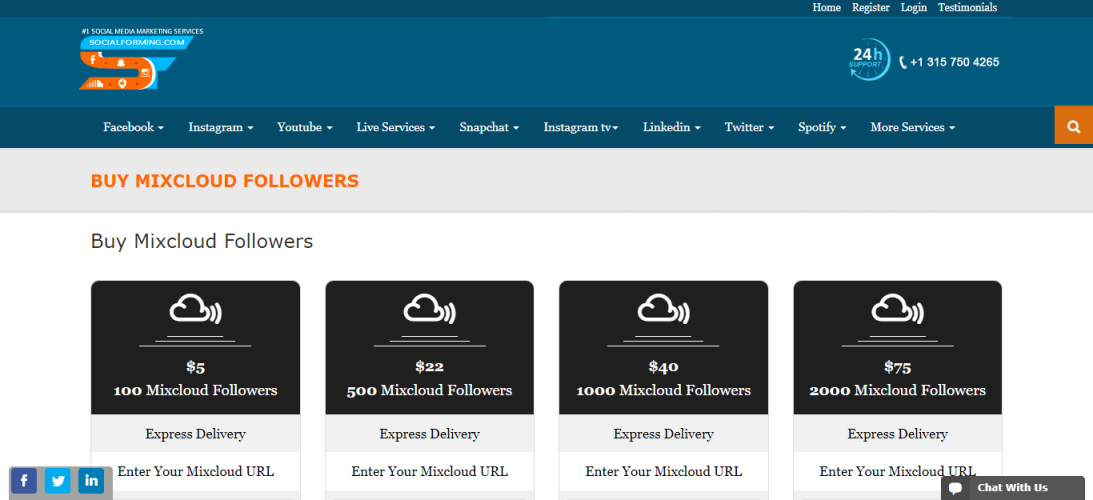
Task: Click Express Delivery on the $40 card
Action: (664, 434)
